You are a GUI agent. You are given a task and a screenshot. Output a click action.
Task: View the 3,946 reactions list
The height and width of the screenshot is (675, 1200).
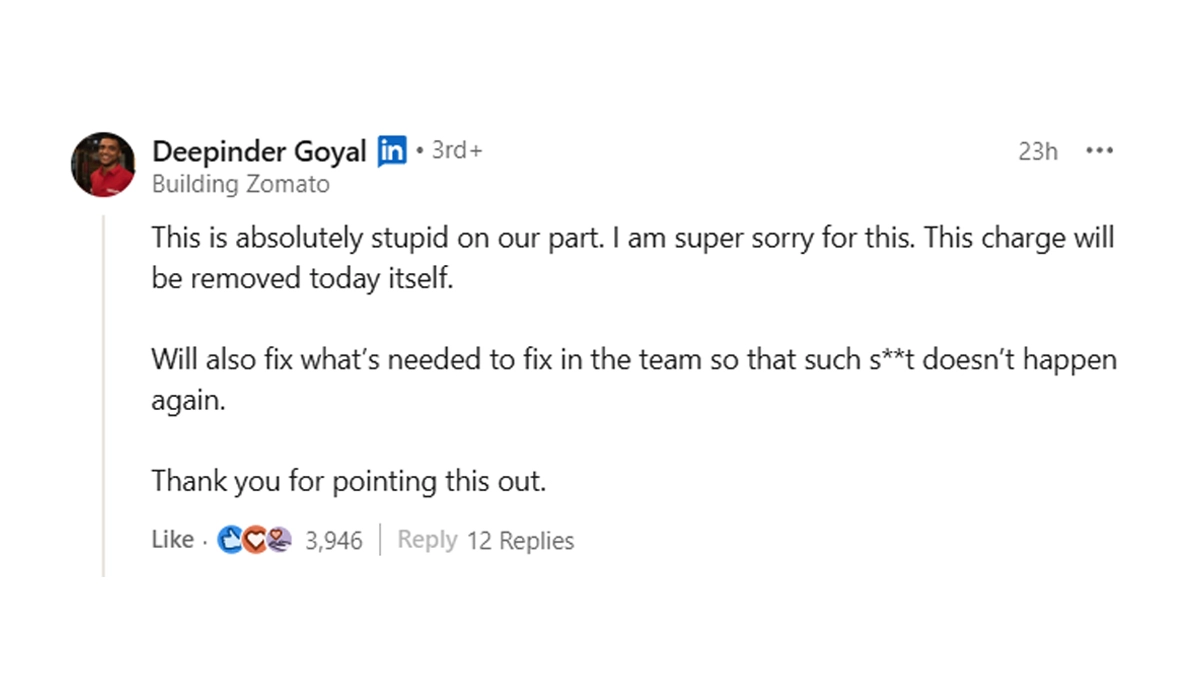(333, 541)
